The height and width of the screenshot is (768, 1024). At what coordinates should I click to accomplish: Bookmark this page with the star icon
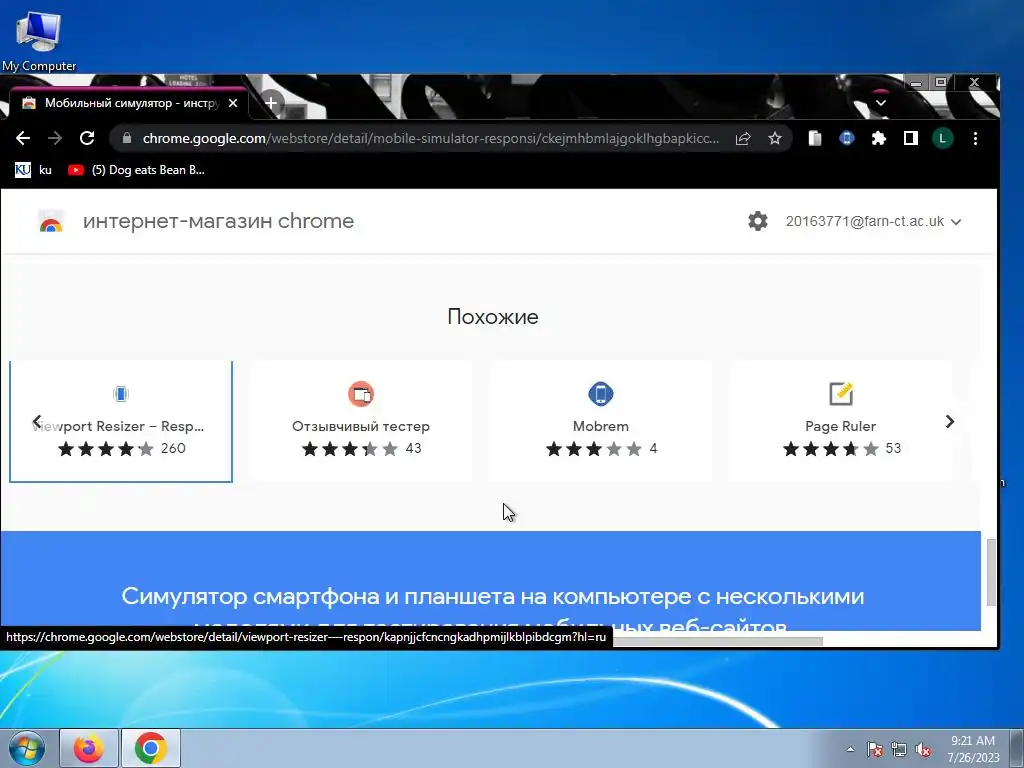775,138
